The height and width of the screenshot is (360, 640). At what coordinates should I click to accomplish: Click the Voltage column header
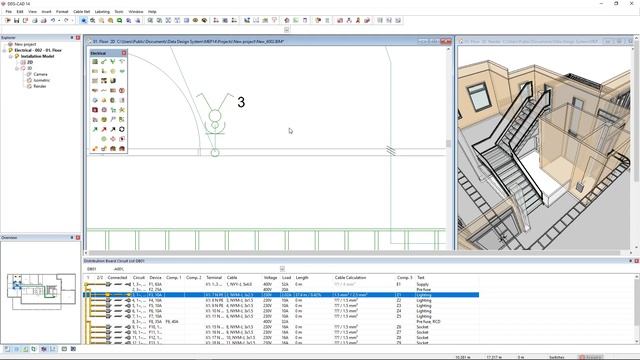tap(270, 278)
